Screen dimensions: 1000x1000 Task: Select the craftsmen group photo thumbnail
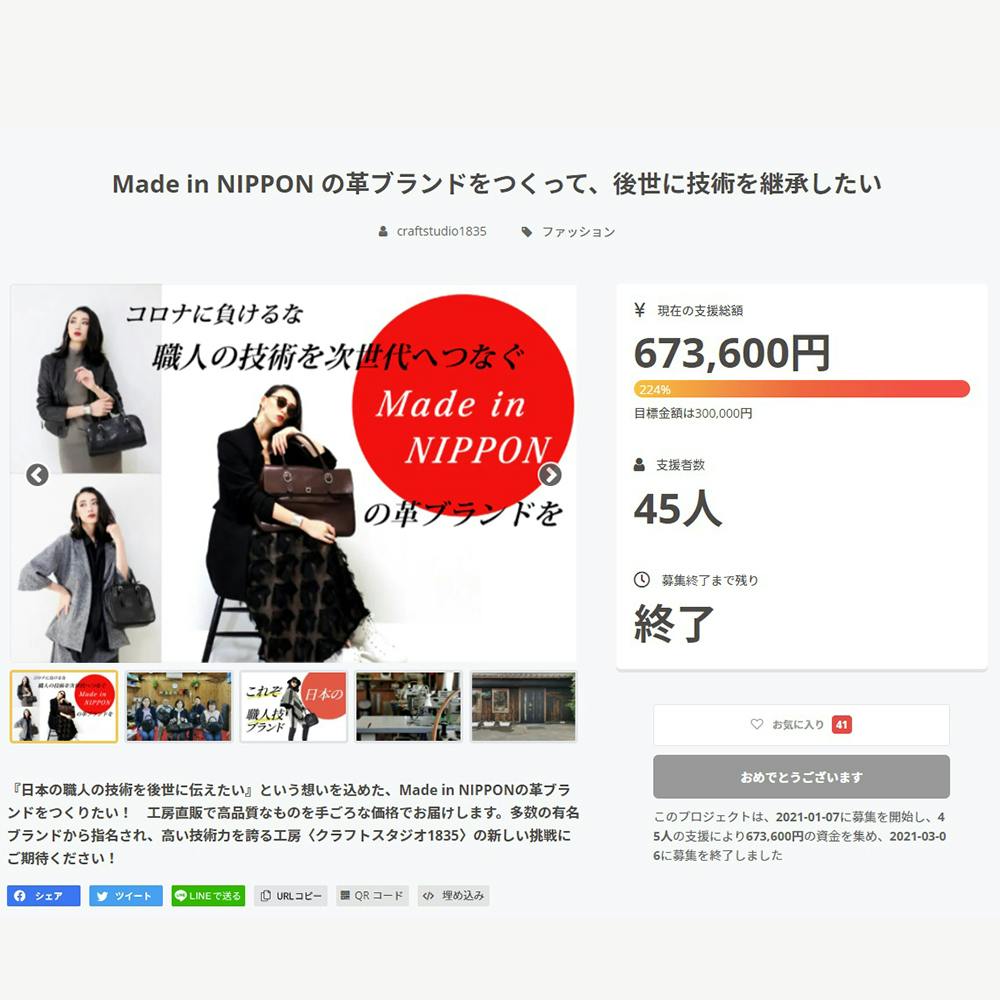[x=179, y=707]
